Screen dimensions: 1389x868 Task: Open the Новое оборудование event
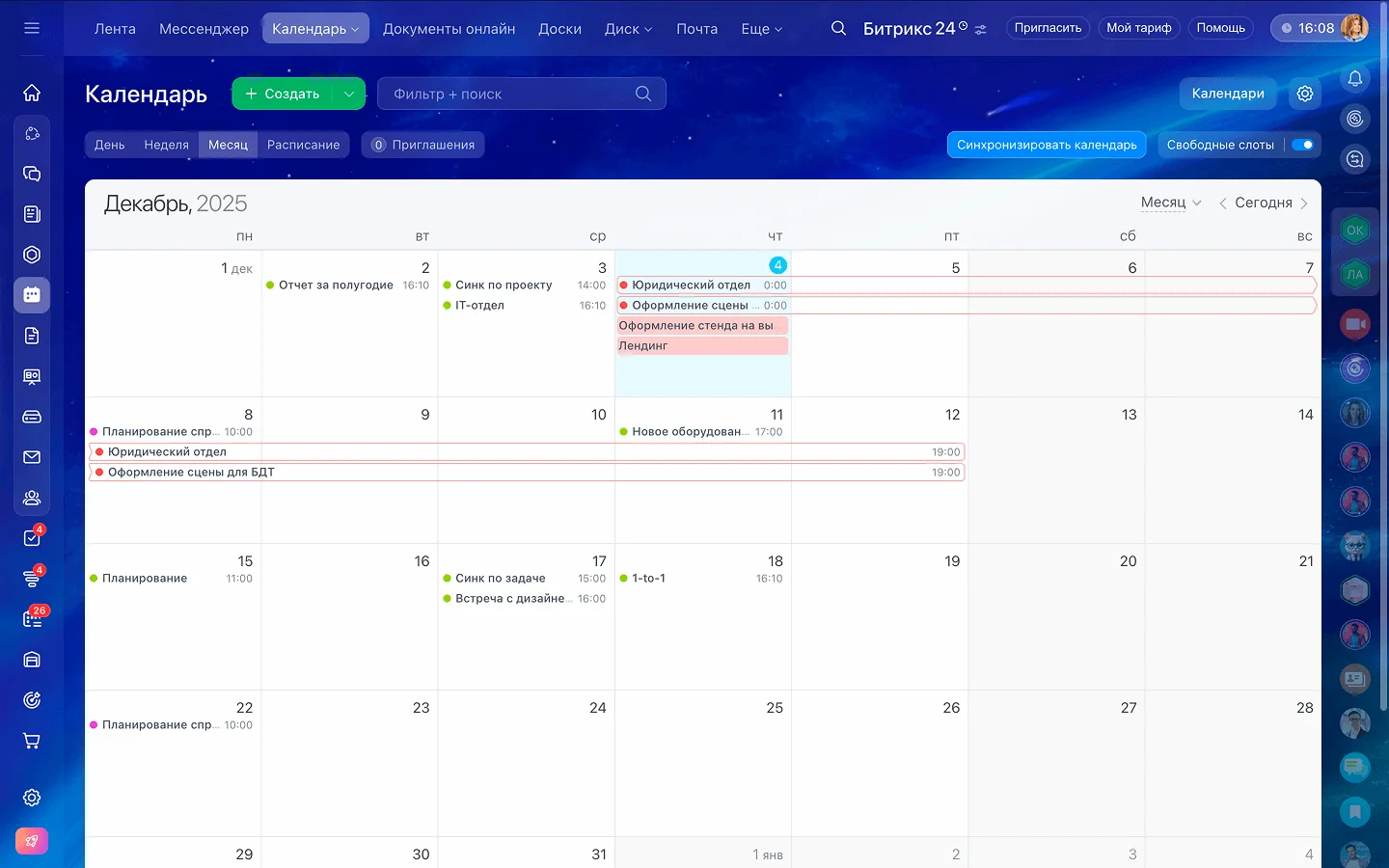tap(701, 432)
